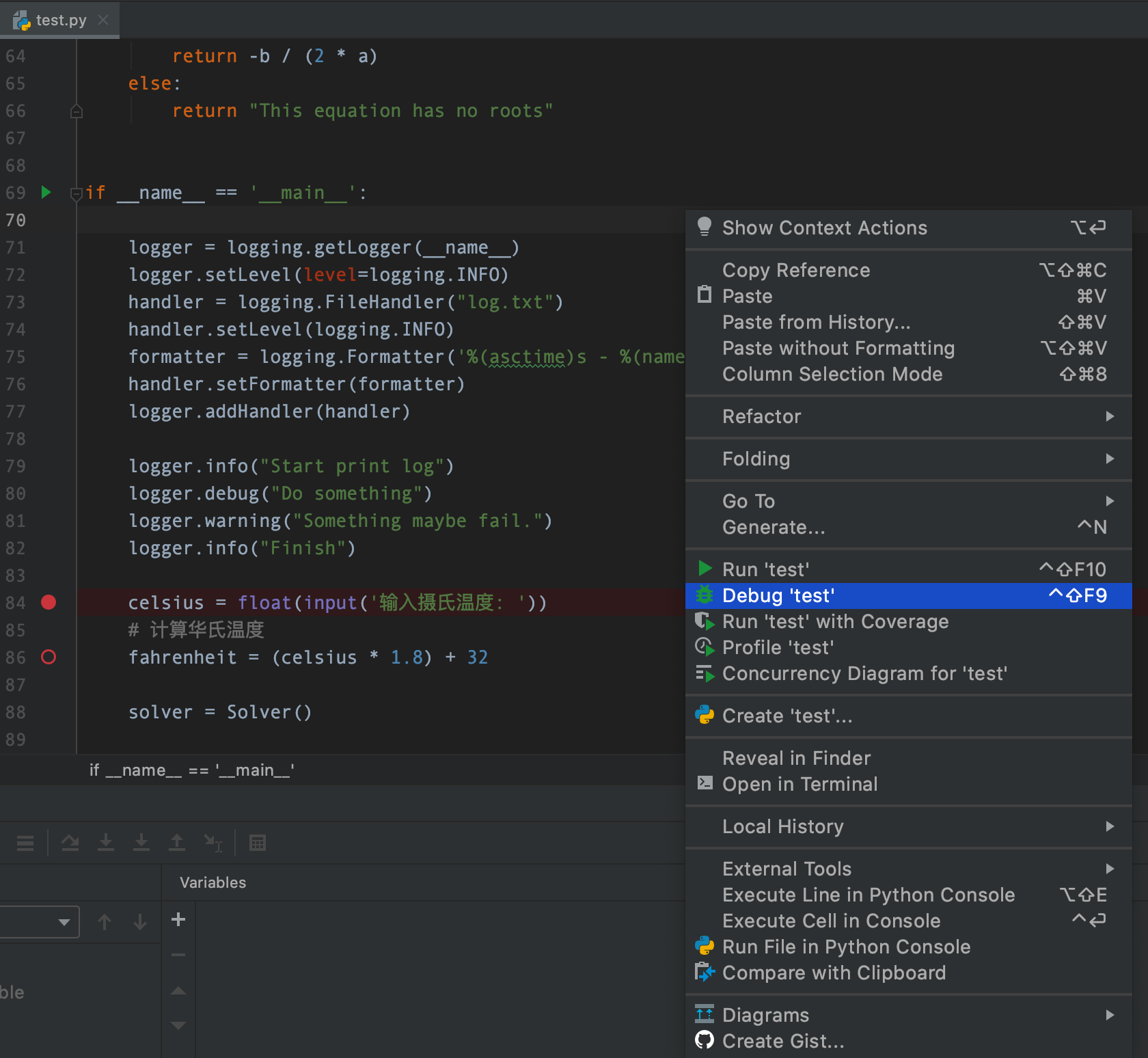Select Execute Line in Python Console
Viewport: 1148px width, 1058px height.
[x=909, y=895]
